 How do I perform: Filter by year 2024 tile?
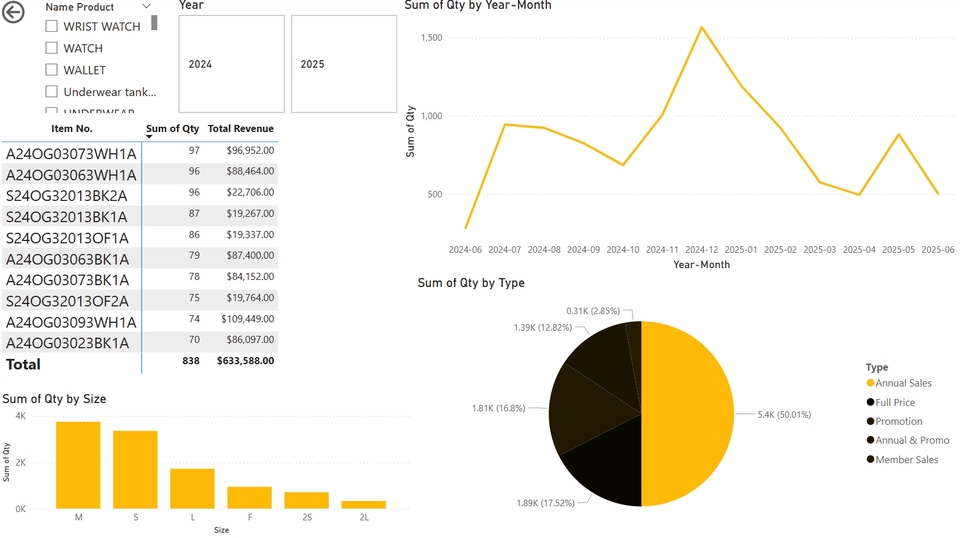point(231,64)
